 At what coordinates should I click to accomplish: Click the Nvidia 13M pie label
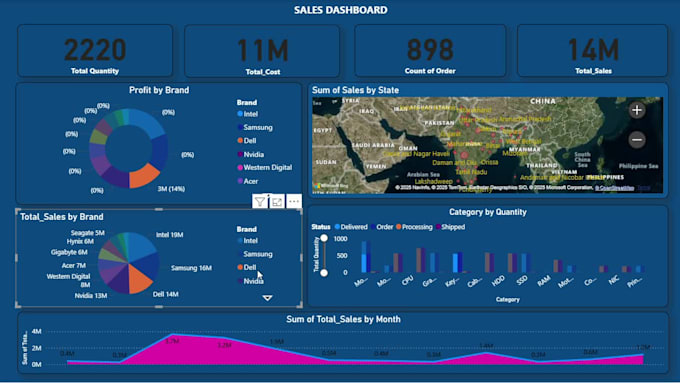(x=91, y=295)
